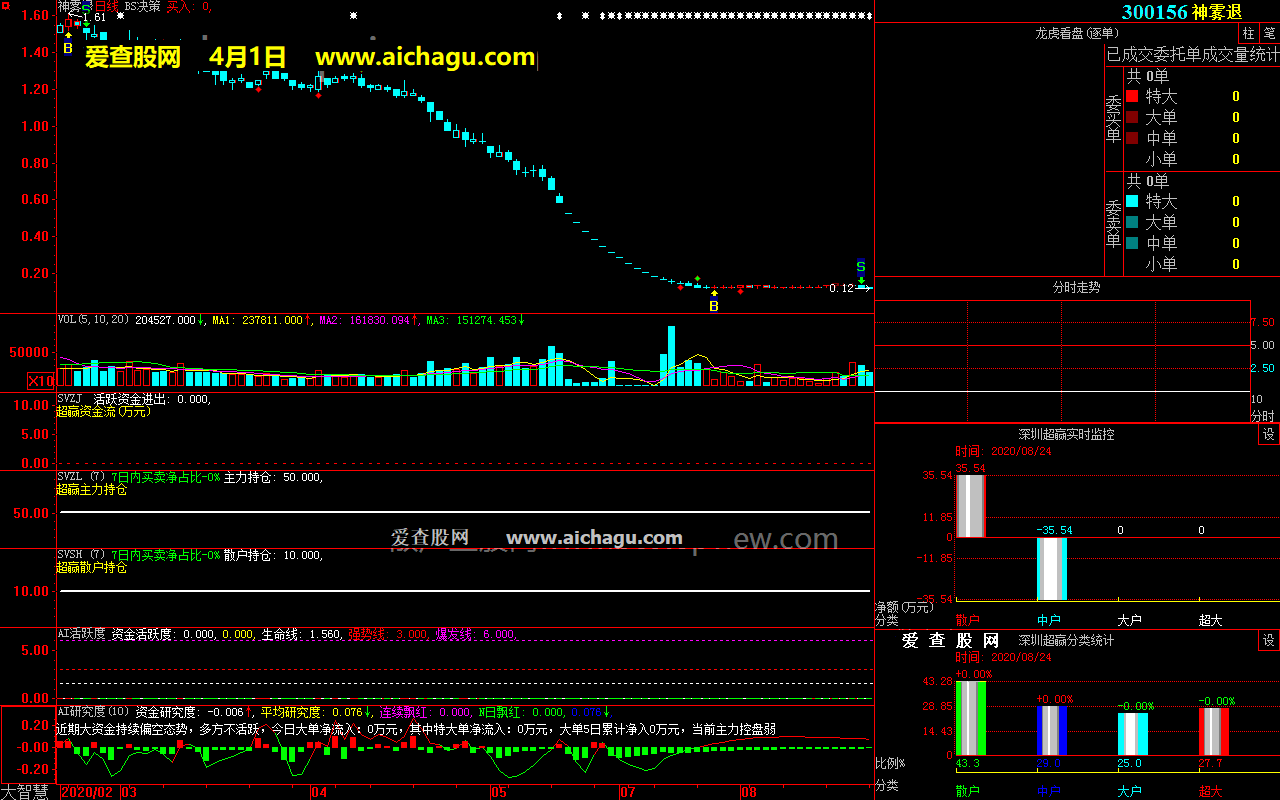Click the red 超大 bar in 分类统计 chart
Screen dimensions: 1280x800
pos(1214,731)
